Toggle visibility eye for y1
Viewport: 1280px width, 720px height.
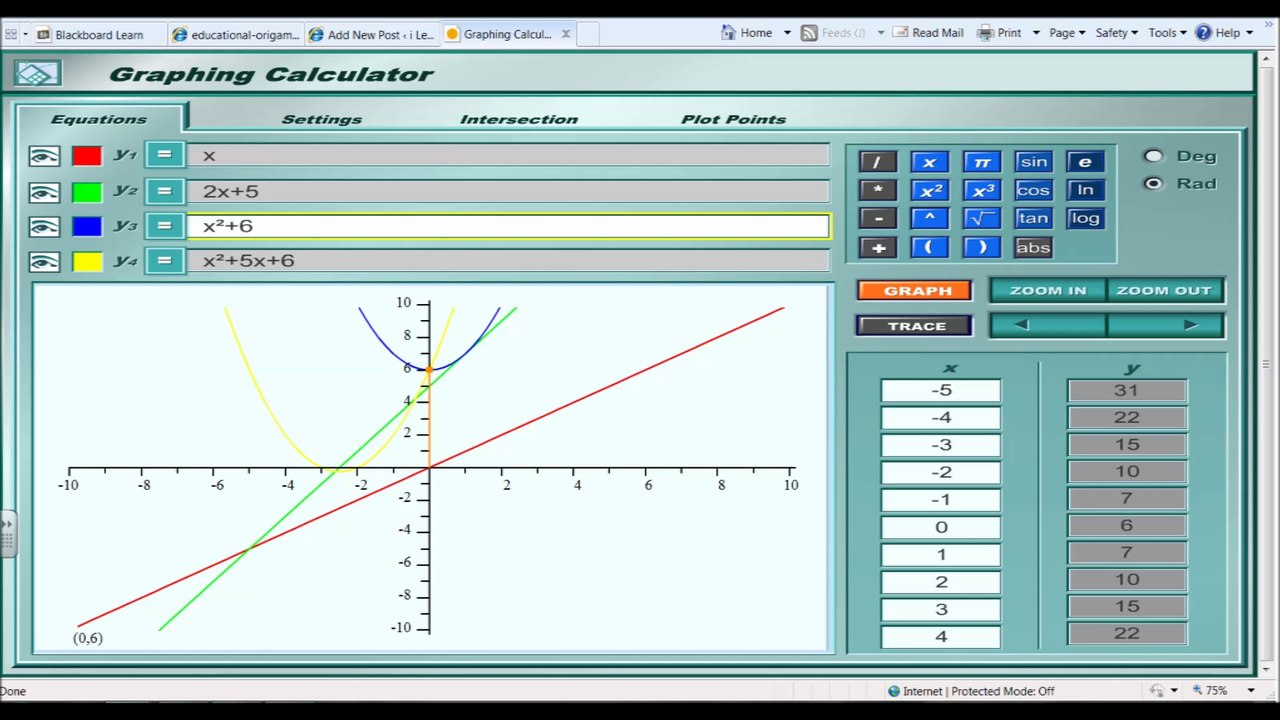tap(44, 156)
